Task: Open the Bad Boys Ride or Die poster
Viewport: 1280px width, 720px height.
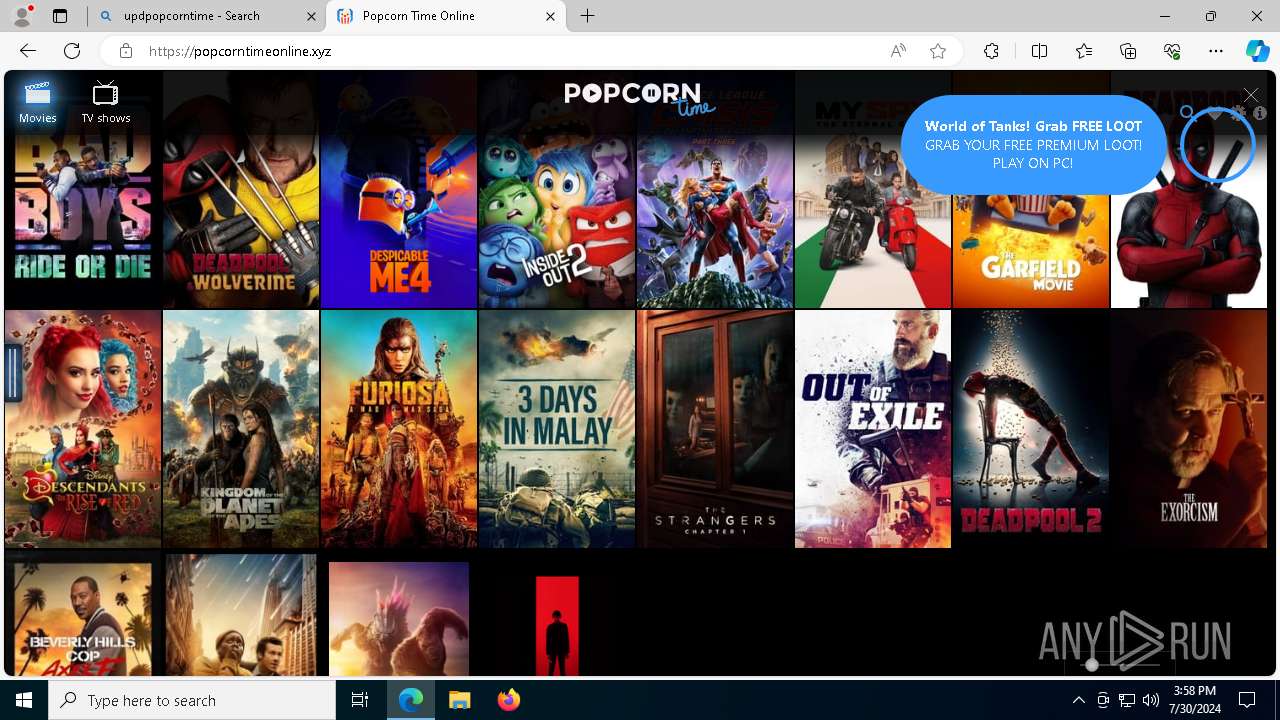Action: click(83, 190)
